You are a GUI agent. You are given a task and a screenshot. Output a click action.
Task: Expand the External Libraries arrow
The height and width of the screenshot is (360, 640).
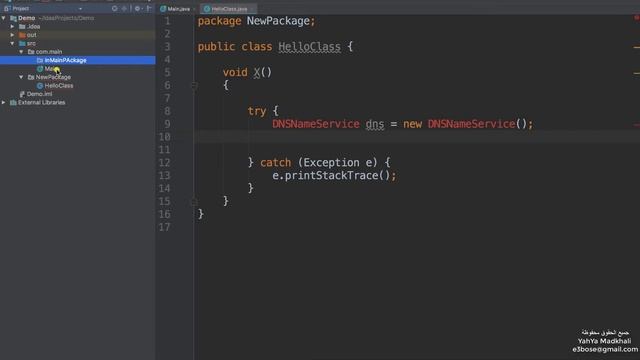click(x=4, y=102)
